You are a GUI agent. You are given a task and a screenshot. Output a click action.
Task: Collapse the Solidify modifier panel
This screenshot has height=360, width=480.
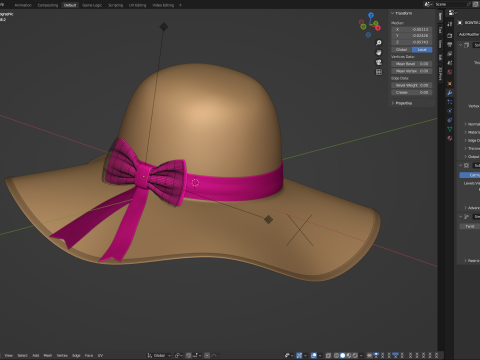point(461,45)
